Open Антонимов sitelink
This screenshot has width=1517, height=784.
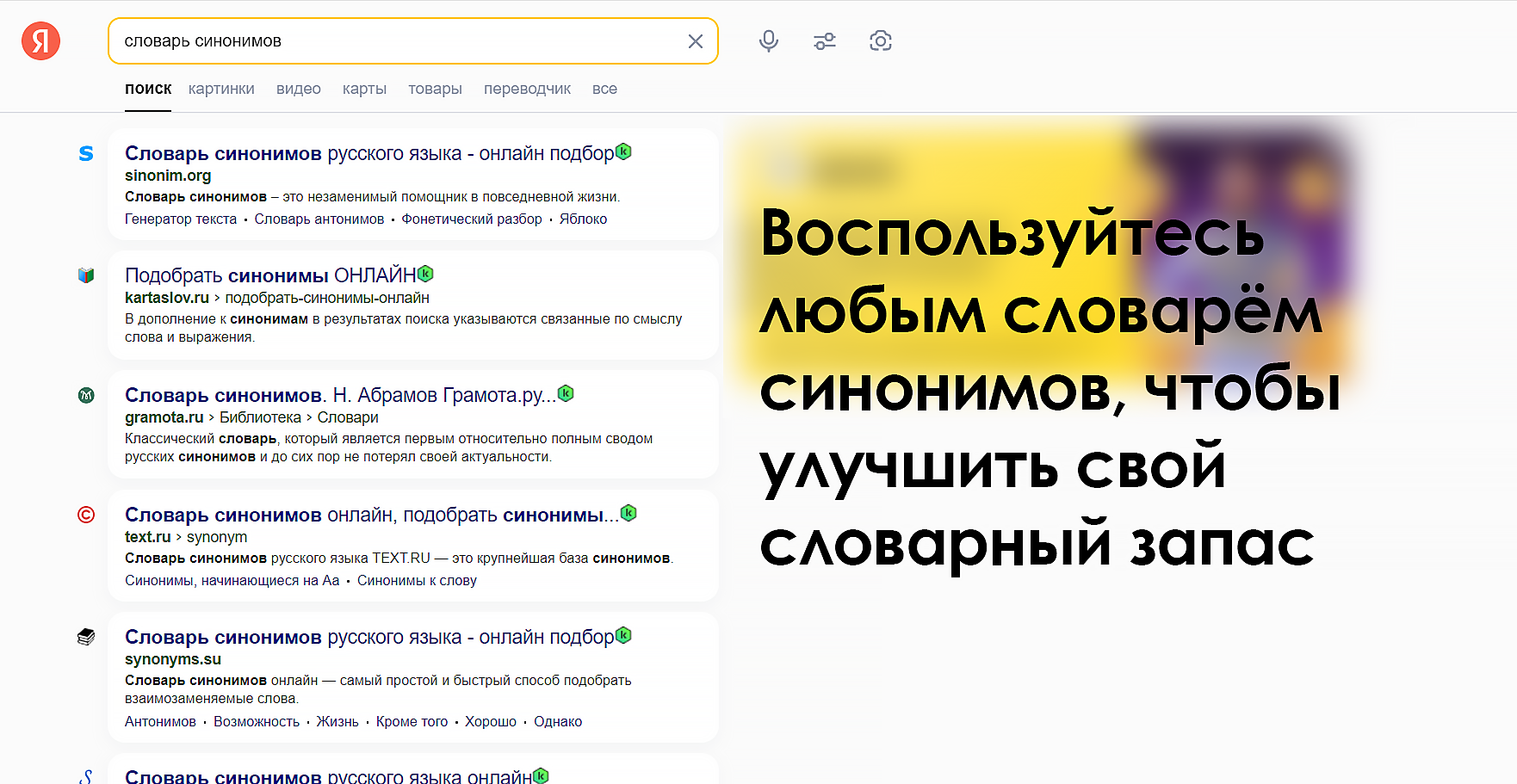160,722
